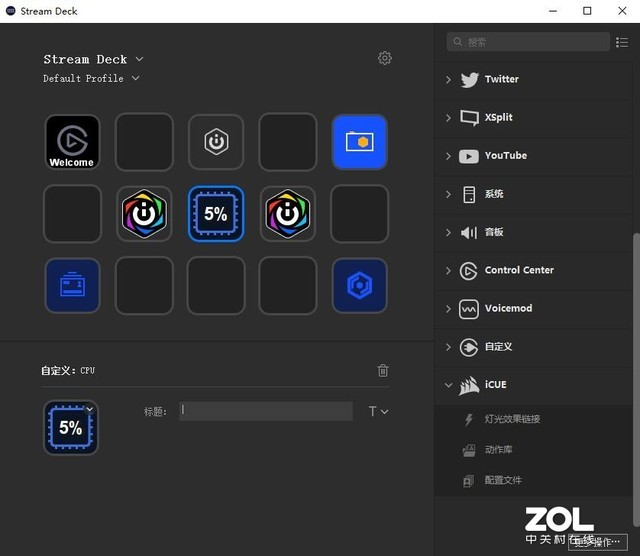Viewport: 640px width, 556px height.
Task: Open the title font T dropdown
Action: click(x=378, y=411)
